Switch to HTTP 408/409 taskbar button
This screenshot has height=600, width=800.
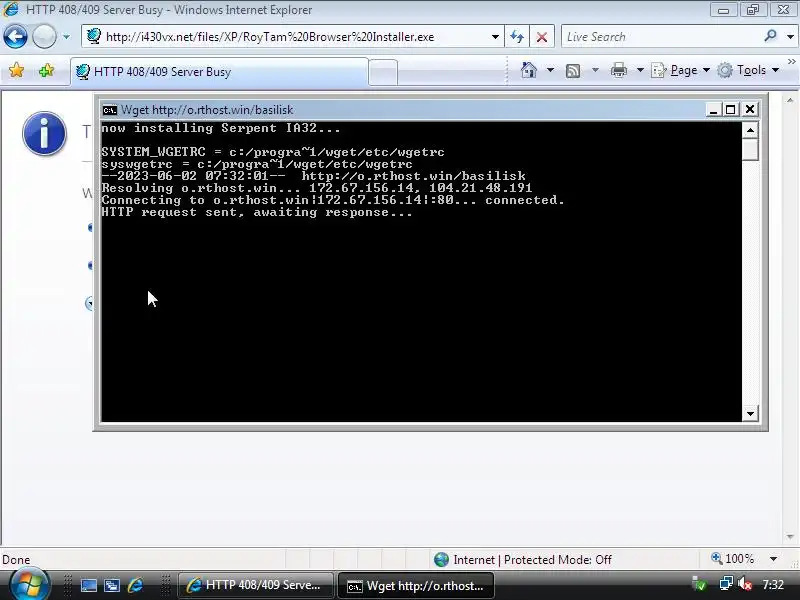click(255, 586)
